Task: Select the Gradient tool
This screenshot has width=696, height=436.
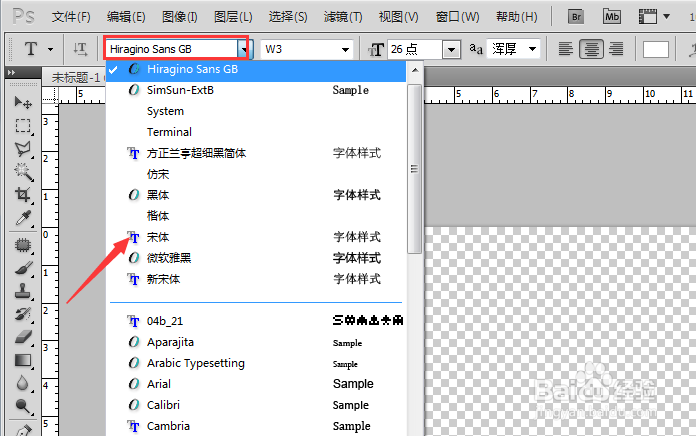Action: (23, 360)
